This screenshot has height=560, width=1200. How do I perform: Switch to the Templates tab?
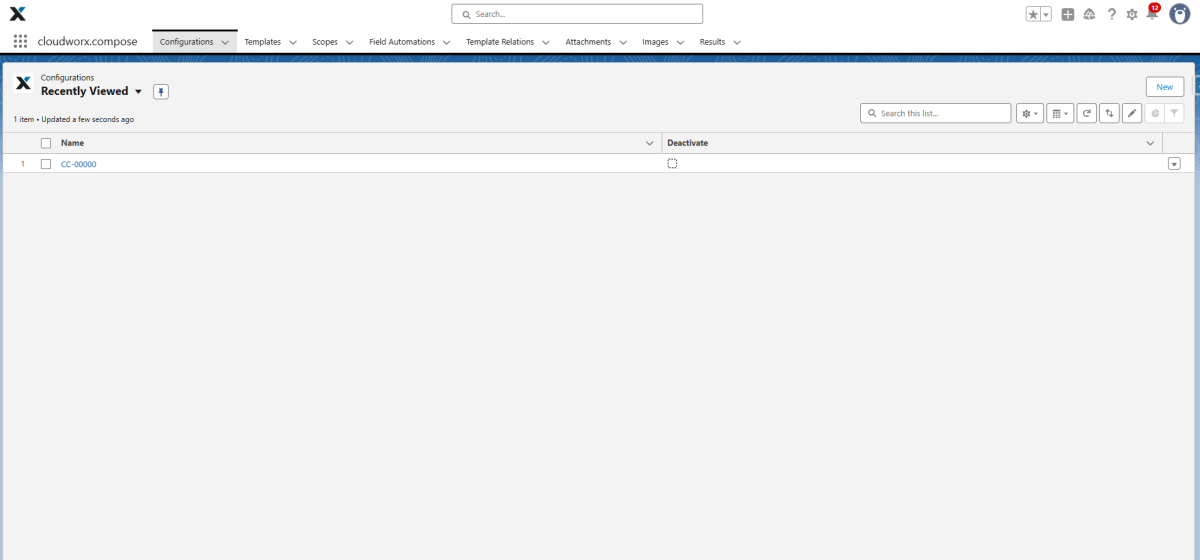tap(262, 42)
